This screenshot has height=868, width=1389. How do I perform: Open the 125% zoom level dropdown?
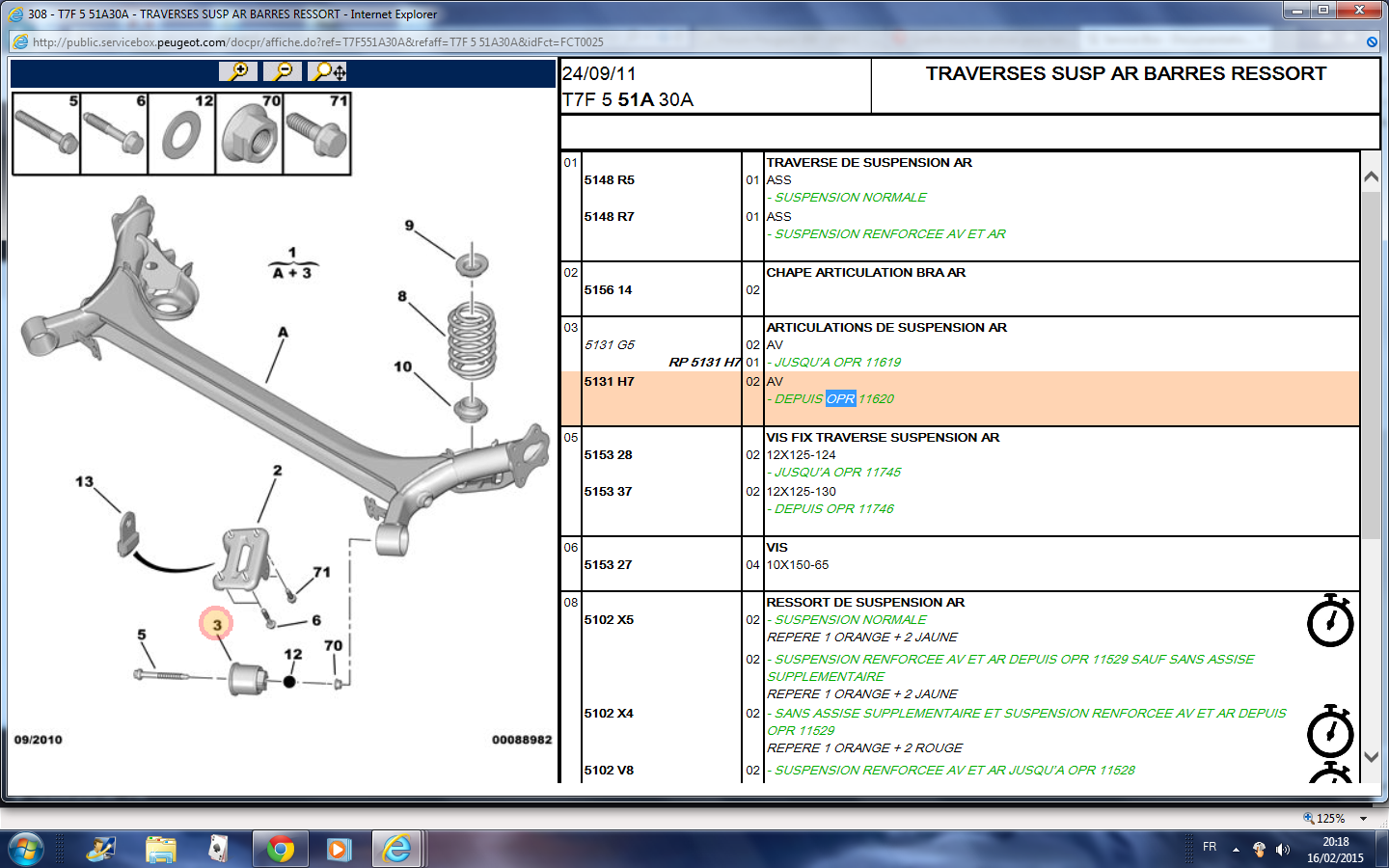(x=1363, y=819)
